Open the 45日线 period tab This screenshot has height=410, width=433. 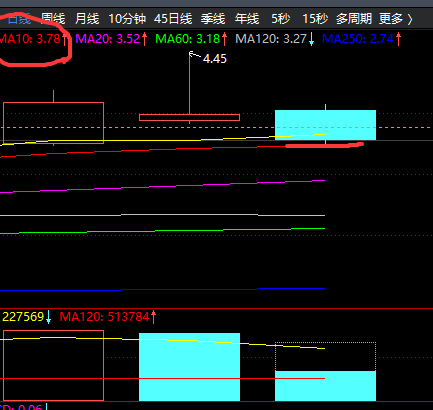173,19
